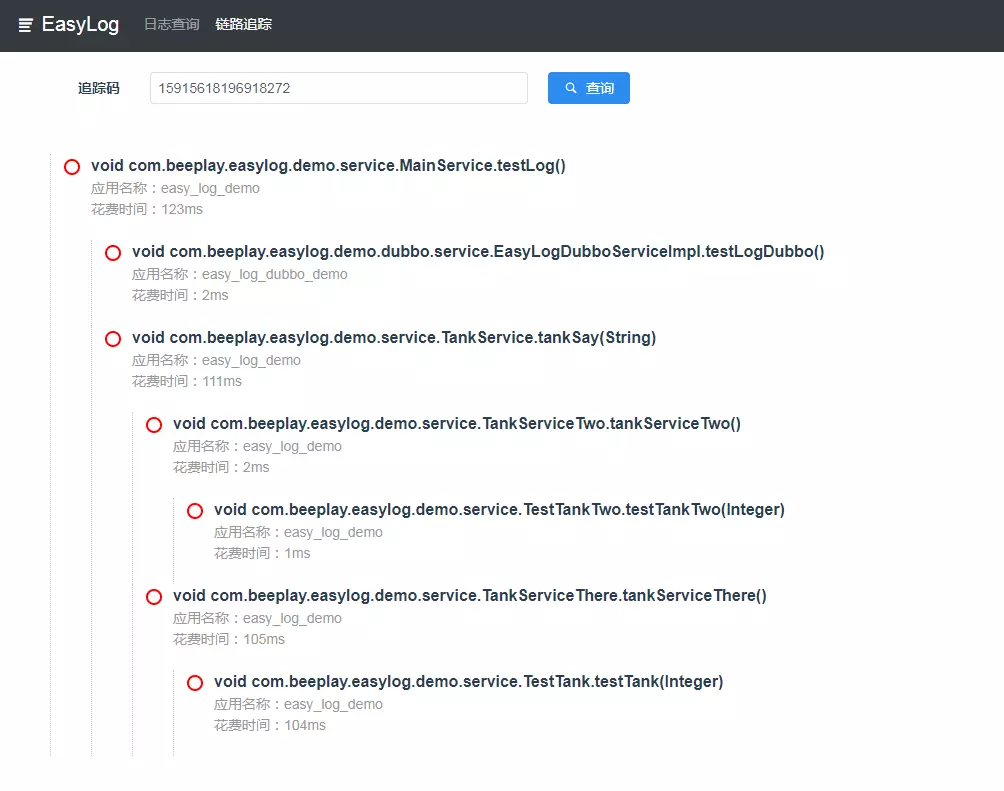Click the red circle beside TestTank.testTank(Integer)

click(195, 683)
